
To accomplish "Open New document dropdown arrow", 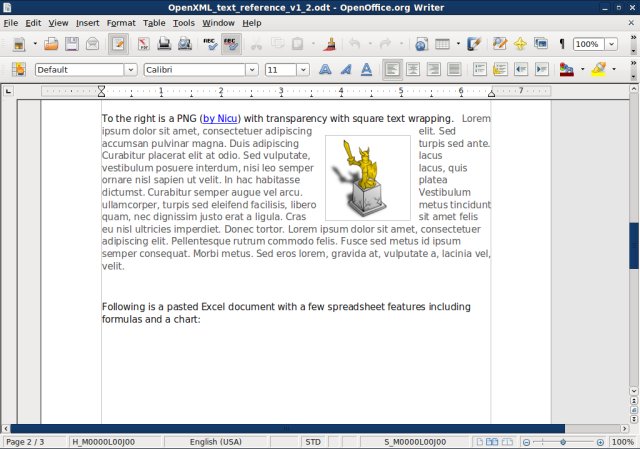I will (35, 44).
